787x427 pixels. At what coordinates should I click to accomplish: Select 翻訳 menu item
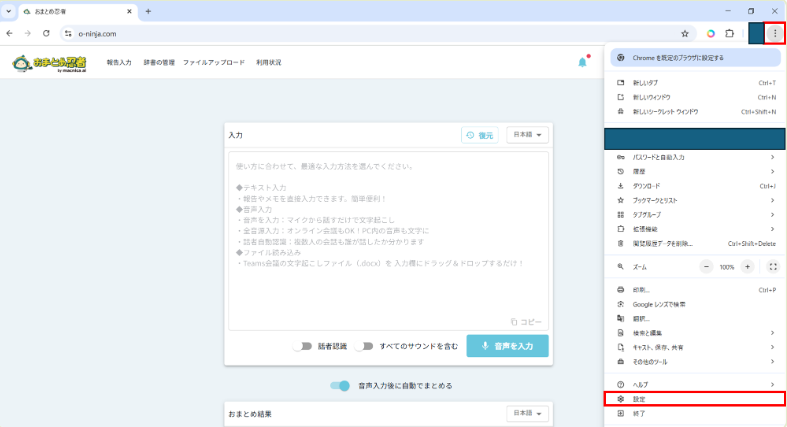click(x=695, y=319)
